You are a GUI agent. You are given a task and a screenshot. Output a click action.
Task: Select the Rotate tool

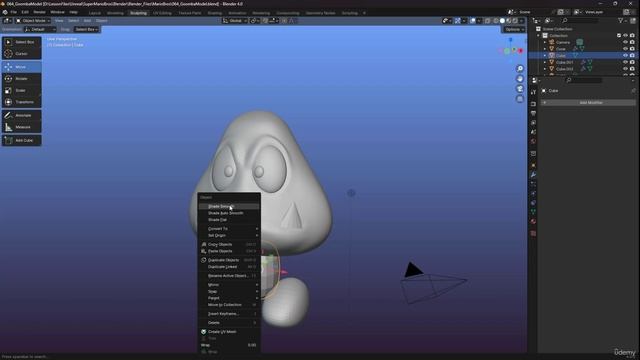tap(21, 78)
